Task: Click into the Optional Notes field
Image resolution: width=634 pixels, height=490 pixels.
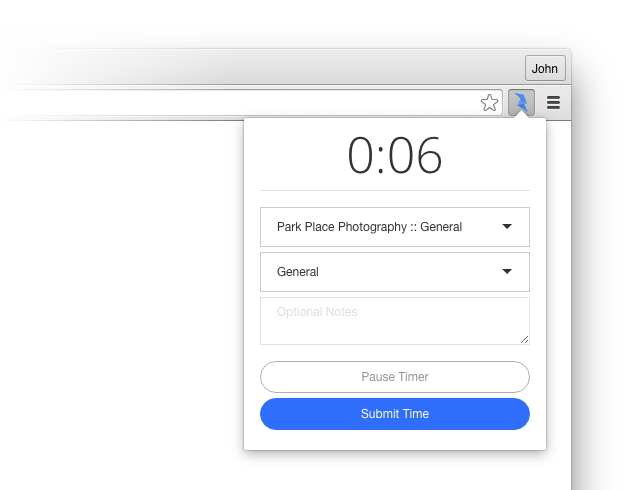Action: pyautogui.click(x=395, y=321)
